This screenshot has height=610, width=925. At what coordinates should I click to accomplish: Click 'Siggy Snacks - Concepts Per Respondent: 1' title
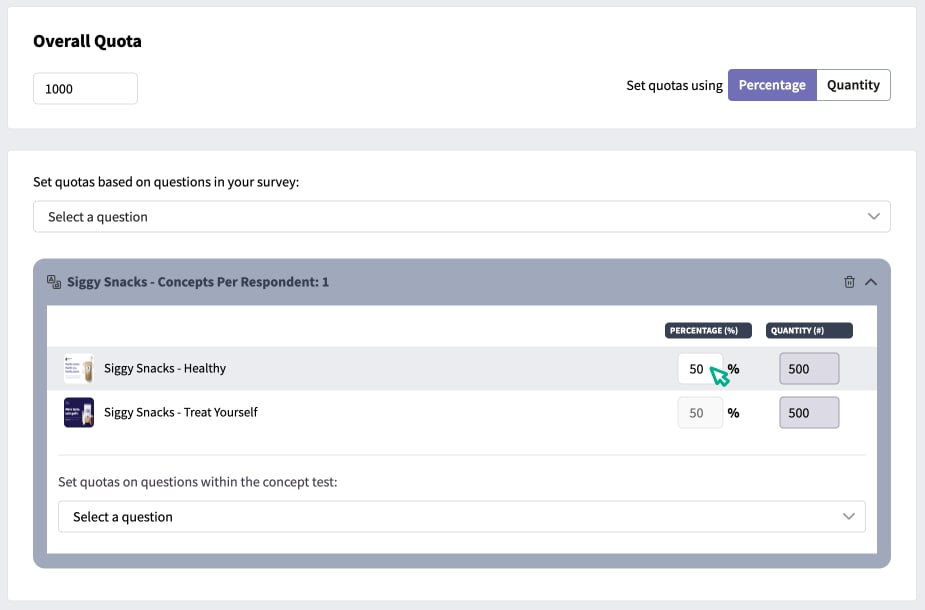[x=198, y=282]
